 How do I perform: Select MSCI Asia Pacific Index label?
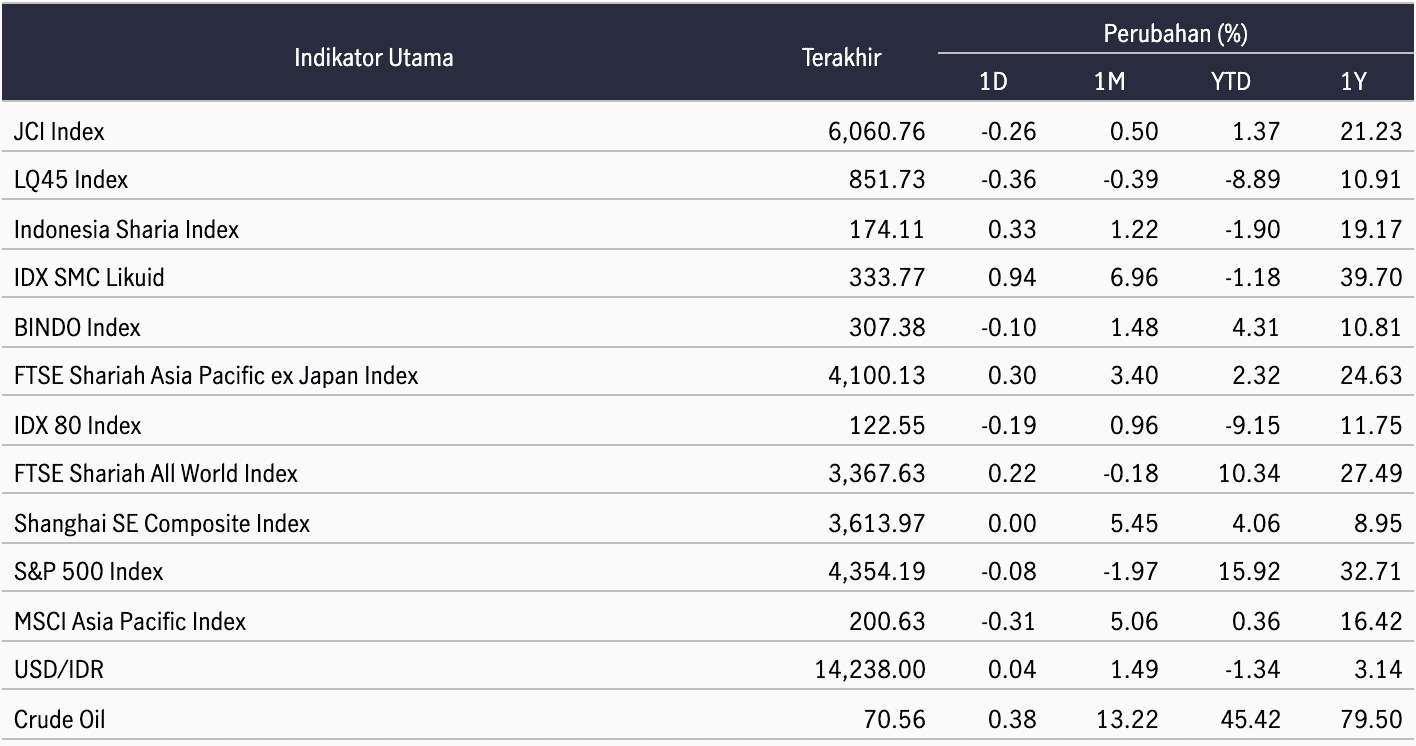[130, 621]
